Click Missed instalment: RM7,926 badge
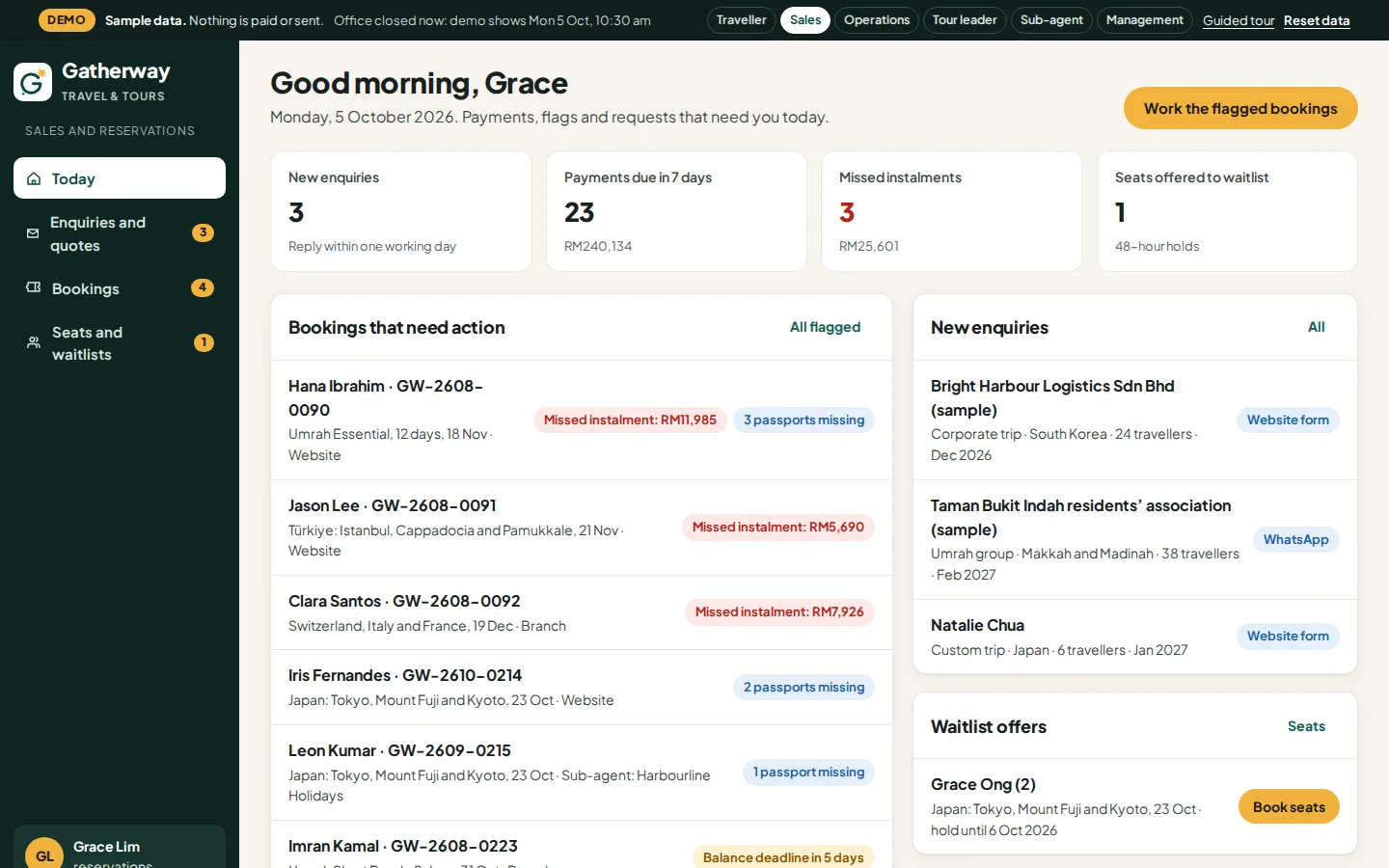The height and width of the screenshot is (868, 1389). [x=779, y=611]
